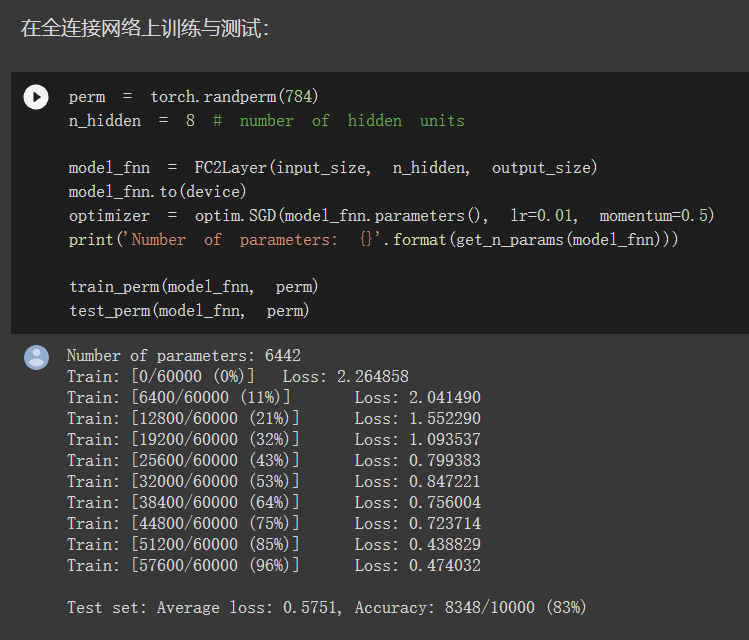Viewport: 749px width, 640px height.
Task: Click the output line with Loss: 1.552290
Action: click(x=274, y=418)
